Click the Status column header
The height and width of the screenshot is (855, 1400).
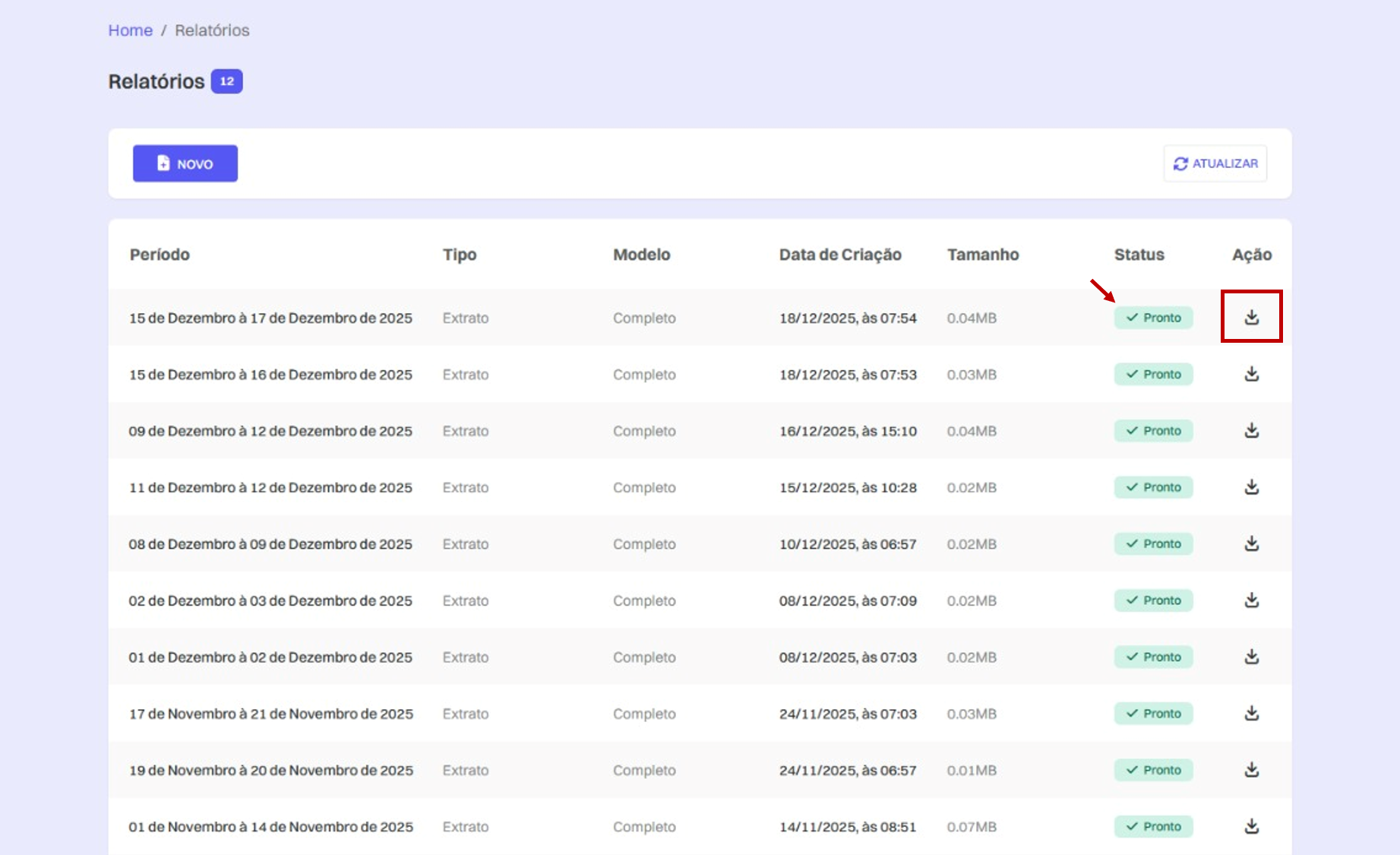pos(1139,255)
